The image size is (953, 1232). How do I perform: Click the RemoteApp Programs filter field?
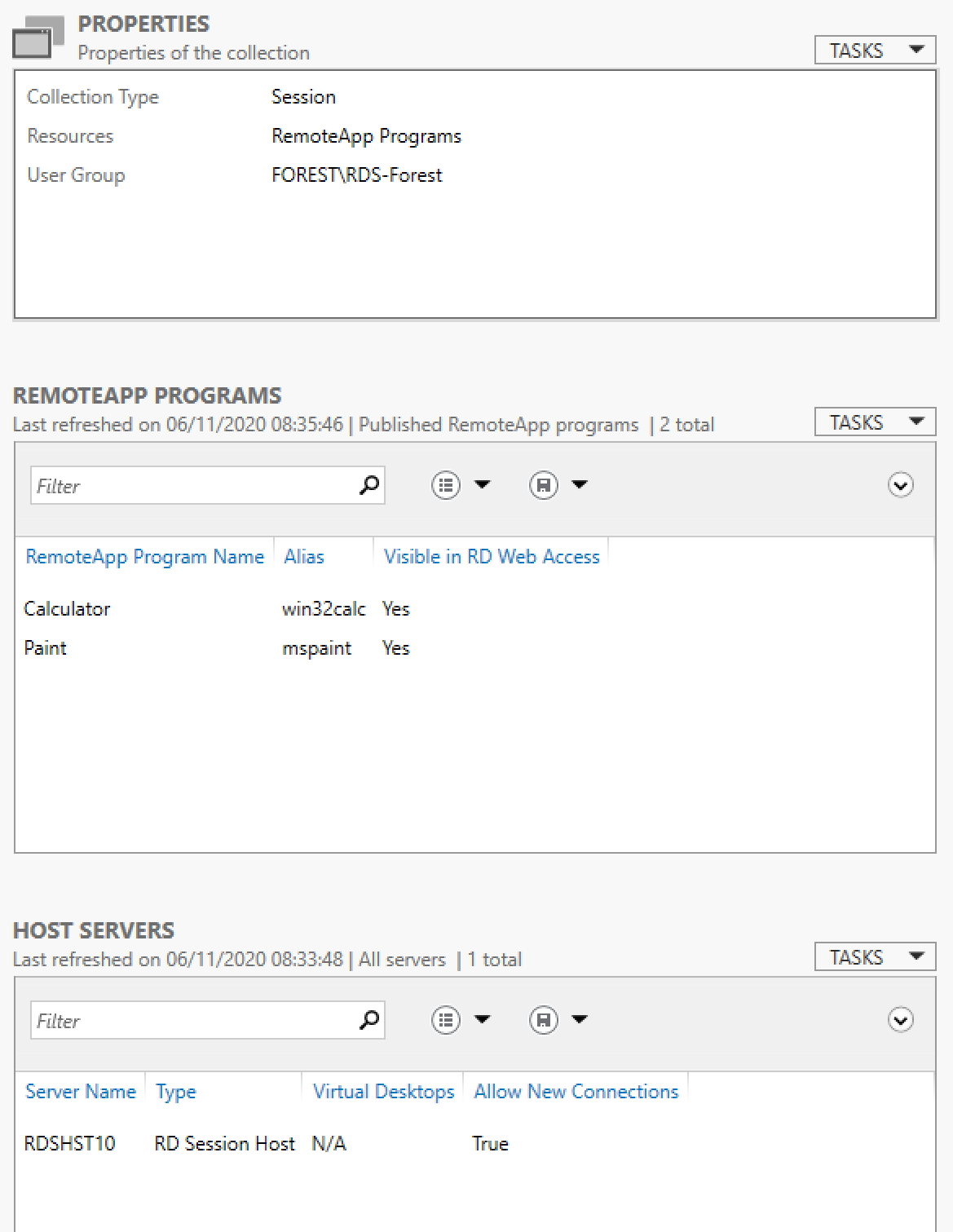point(207,485)
